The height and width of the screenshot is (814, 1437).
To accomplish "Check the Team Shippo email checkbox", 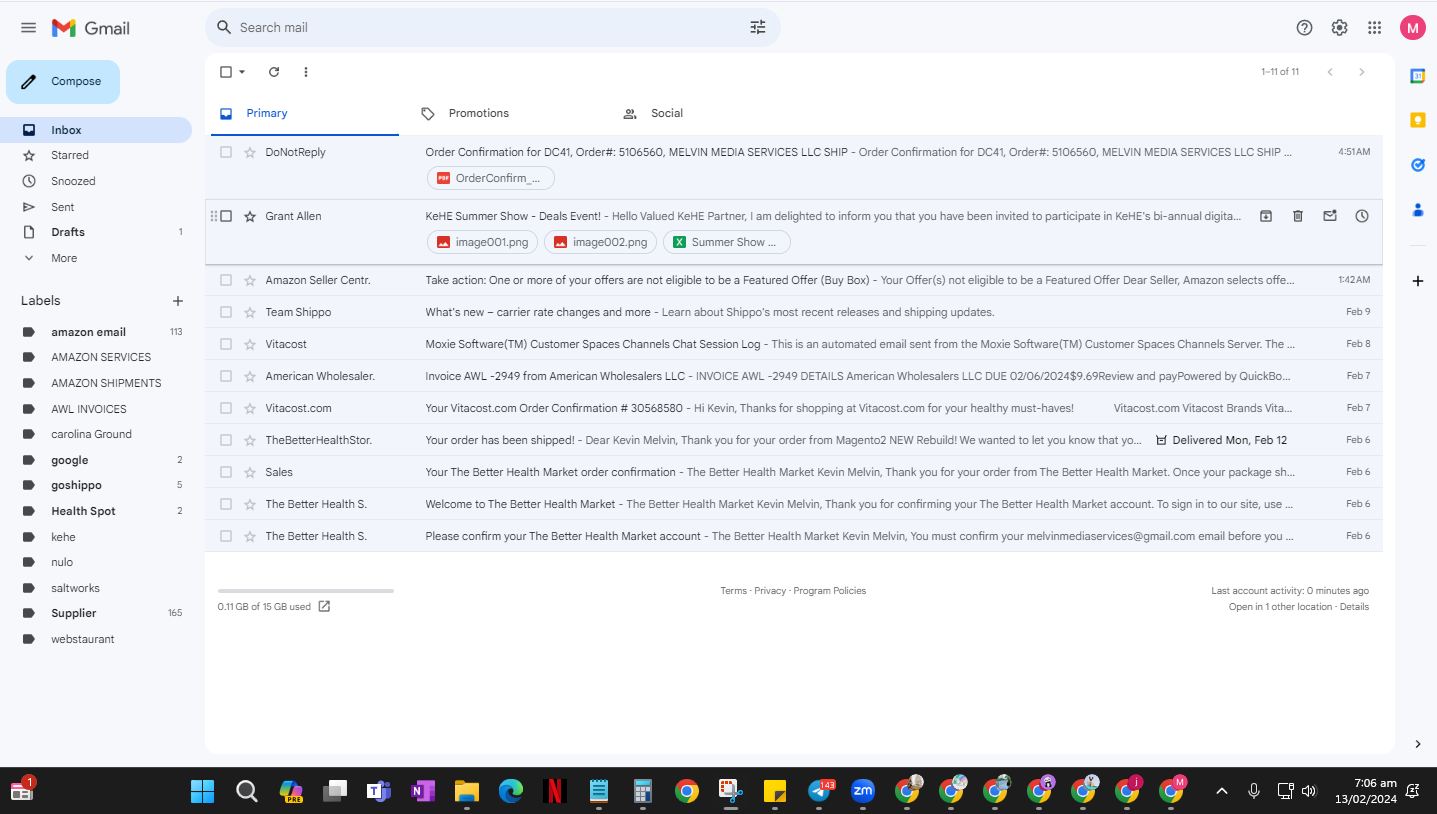I will coord(226,312).
